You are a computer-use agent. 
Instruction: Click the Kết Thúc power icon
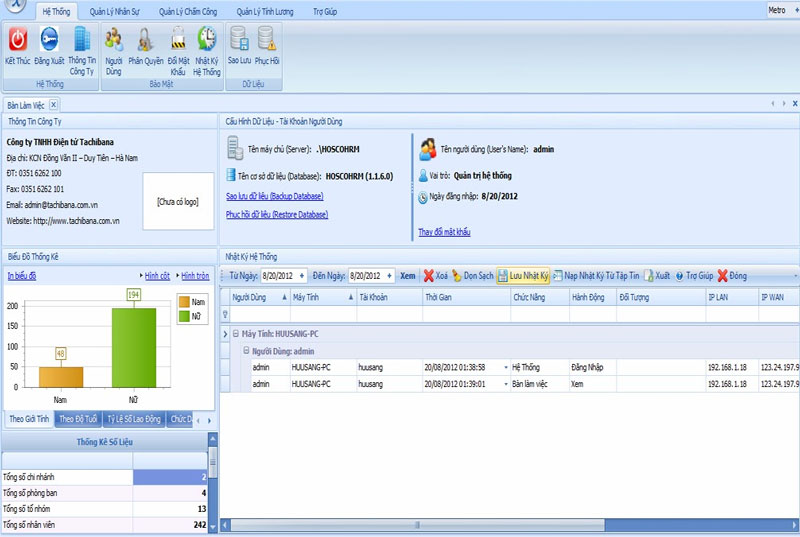[17, 39]
